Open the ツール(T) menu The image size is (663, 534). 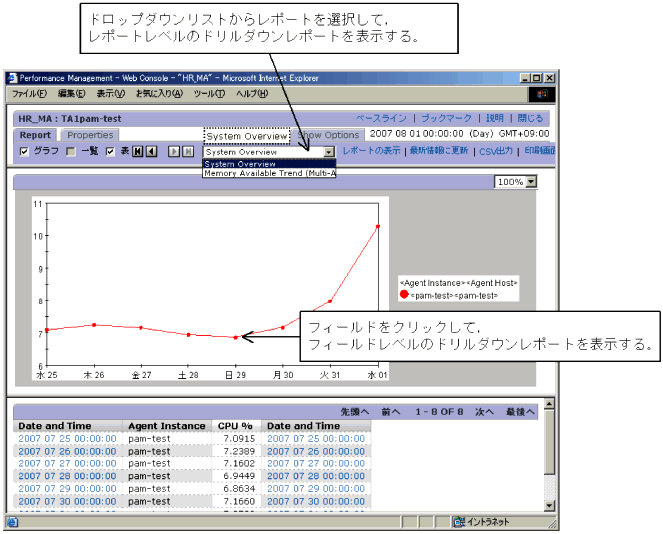point(209,94)
